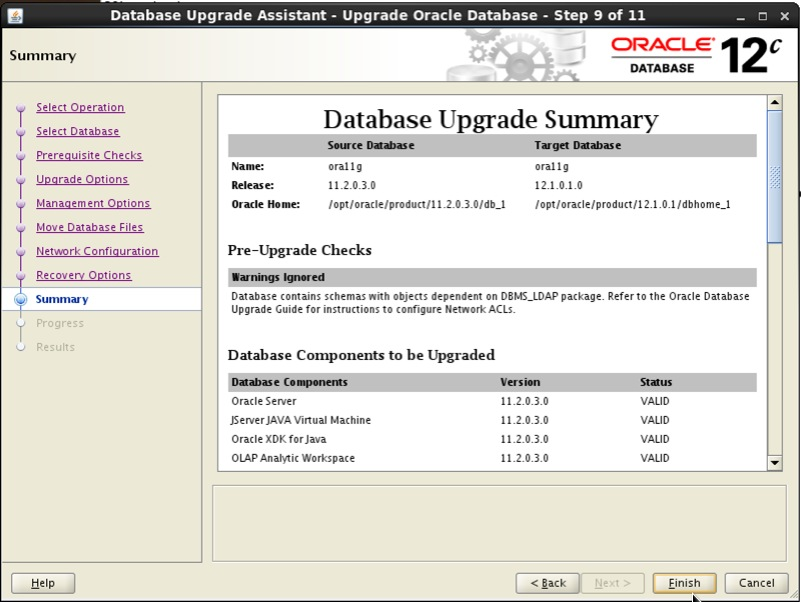Click the Status column header
The height and width of the screenshot is (602, 801).
coord(656,382)
